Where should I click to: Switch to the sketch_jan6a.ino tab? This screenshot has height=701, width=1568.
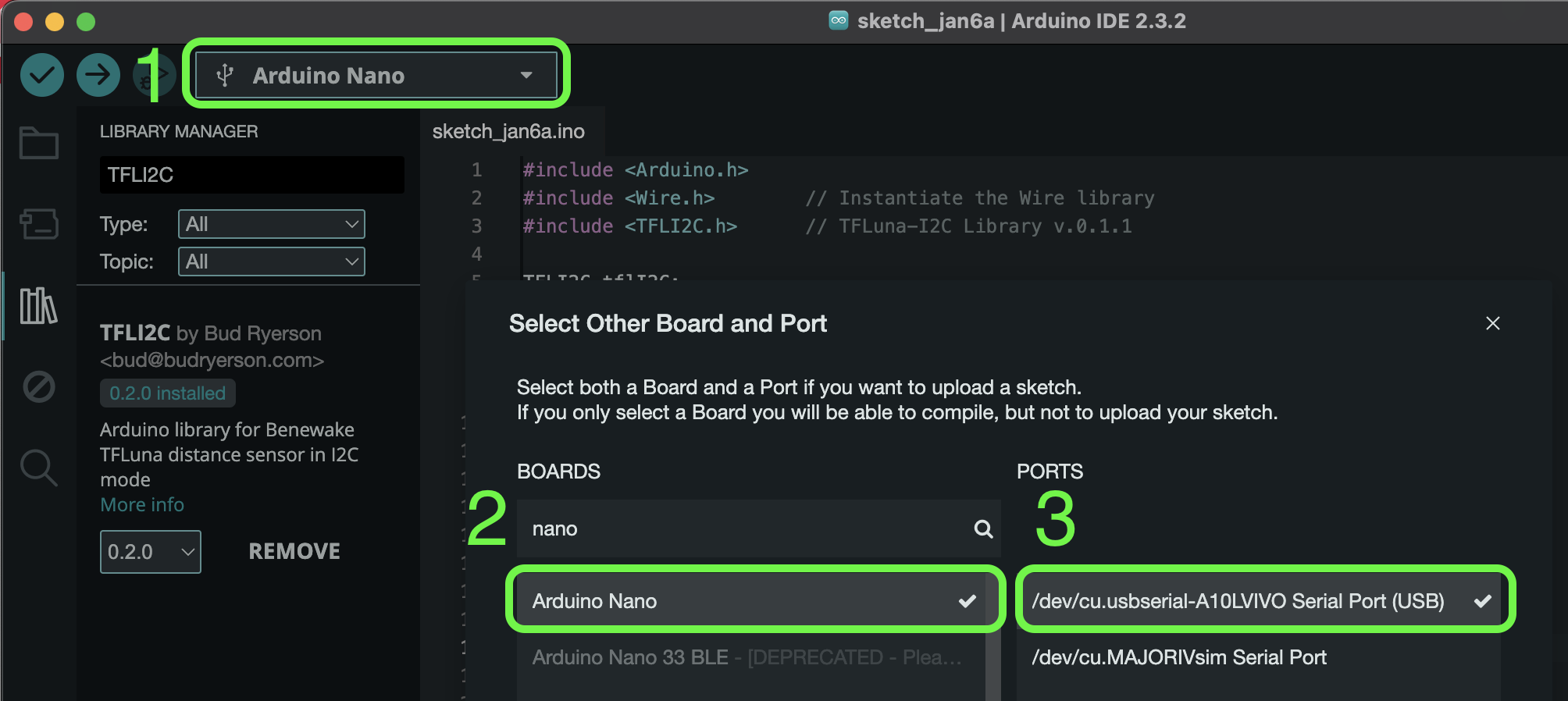tap(508, 131)
